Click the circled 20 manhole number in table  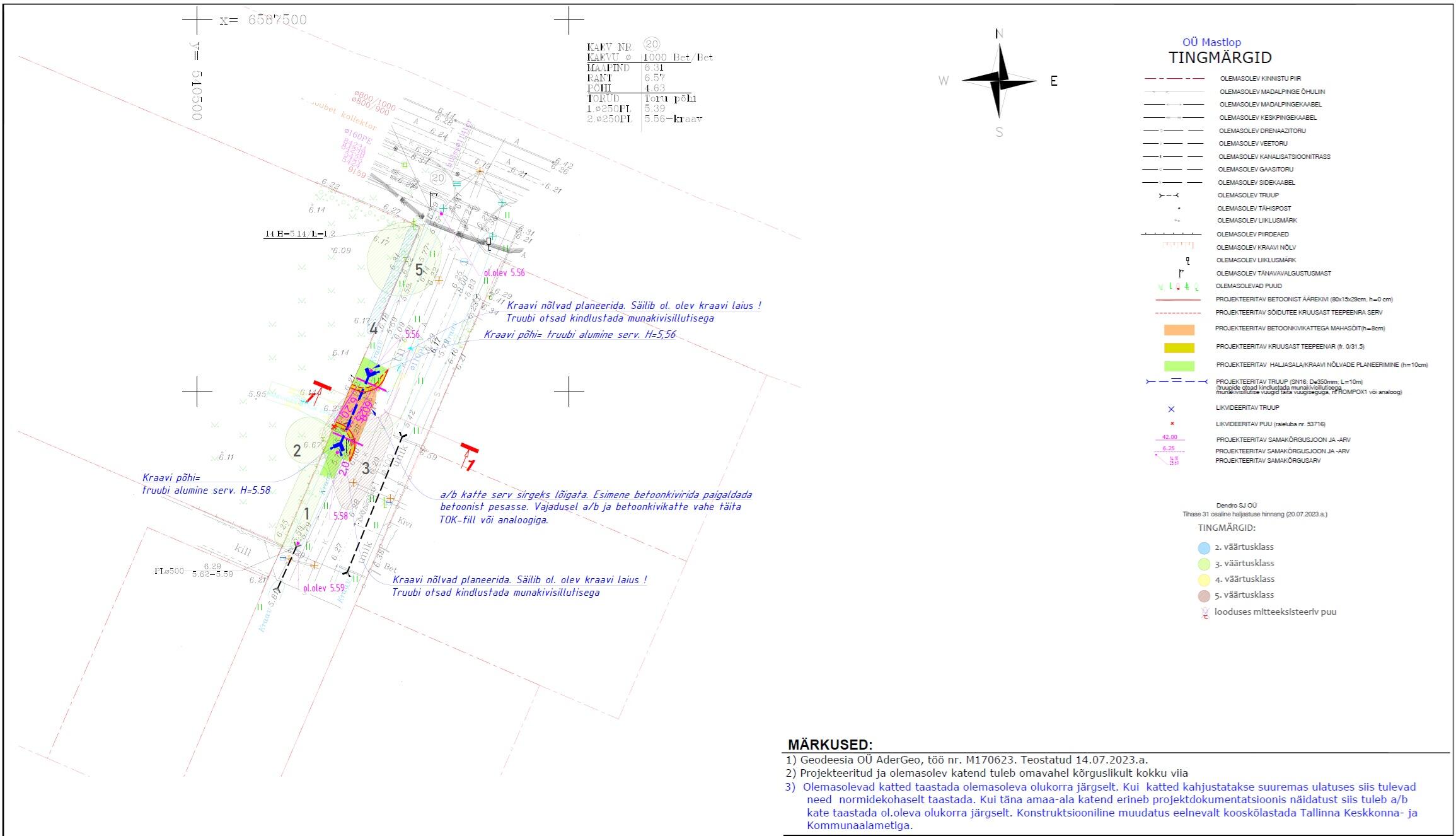(x=652, y=44)
